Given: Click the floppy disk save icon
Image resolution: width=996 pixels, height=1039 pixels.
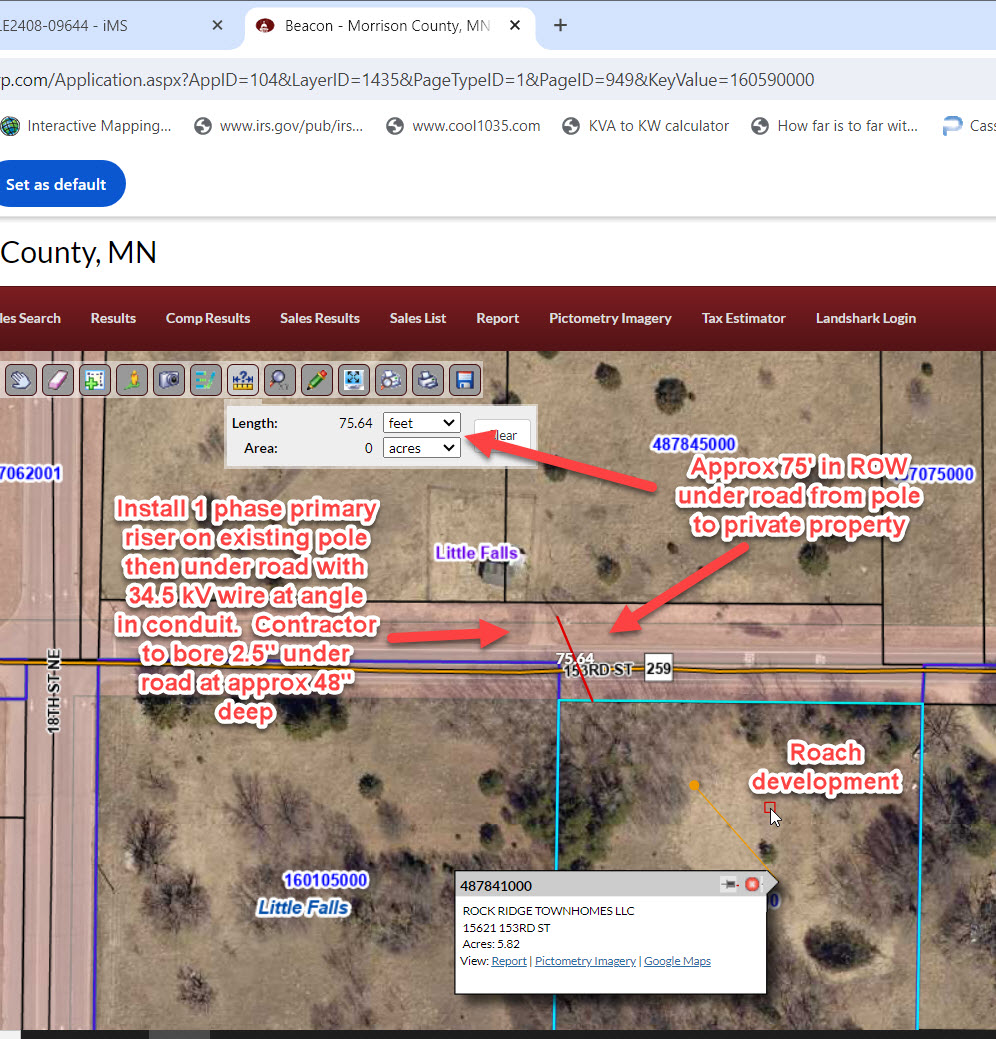Looking at the screenshot, I should [464, 380].
